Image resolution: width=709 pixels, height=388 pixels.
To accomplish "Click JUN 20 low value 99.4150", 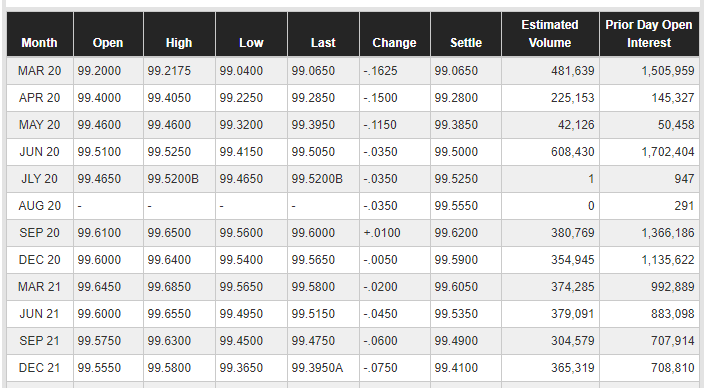I will [241, 152].
